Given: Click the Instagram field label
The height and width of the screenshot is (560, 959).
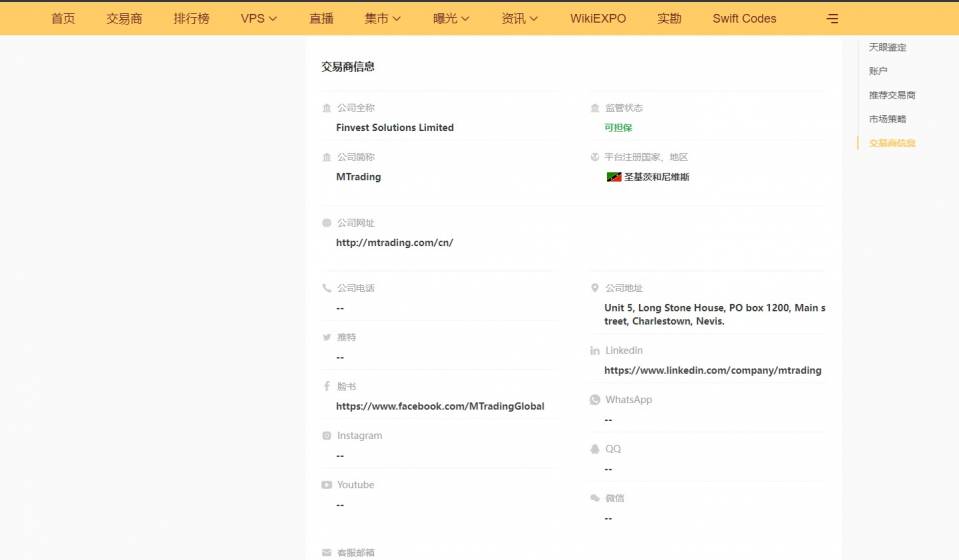Looking at the screenshot, I should click(360, 436).
